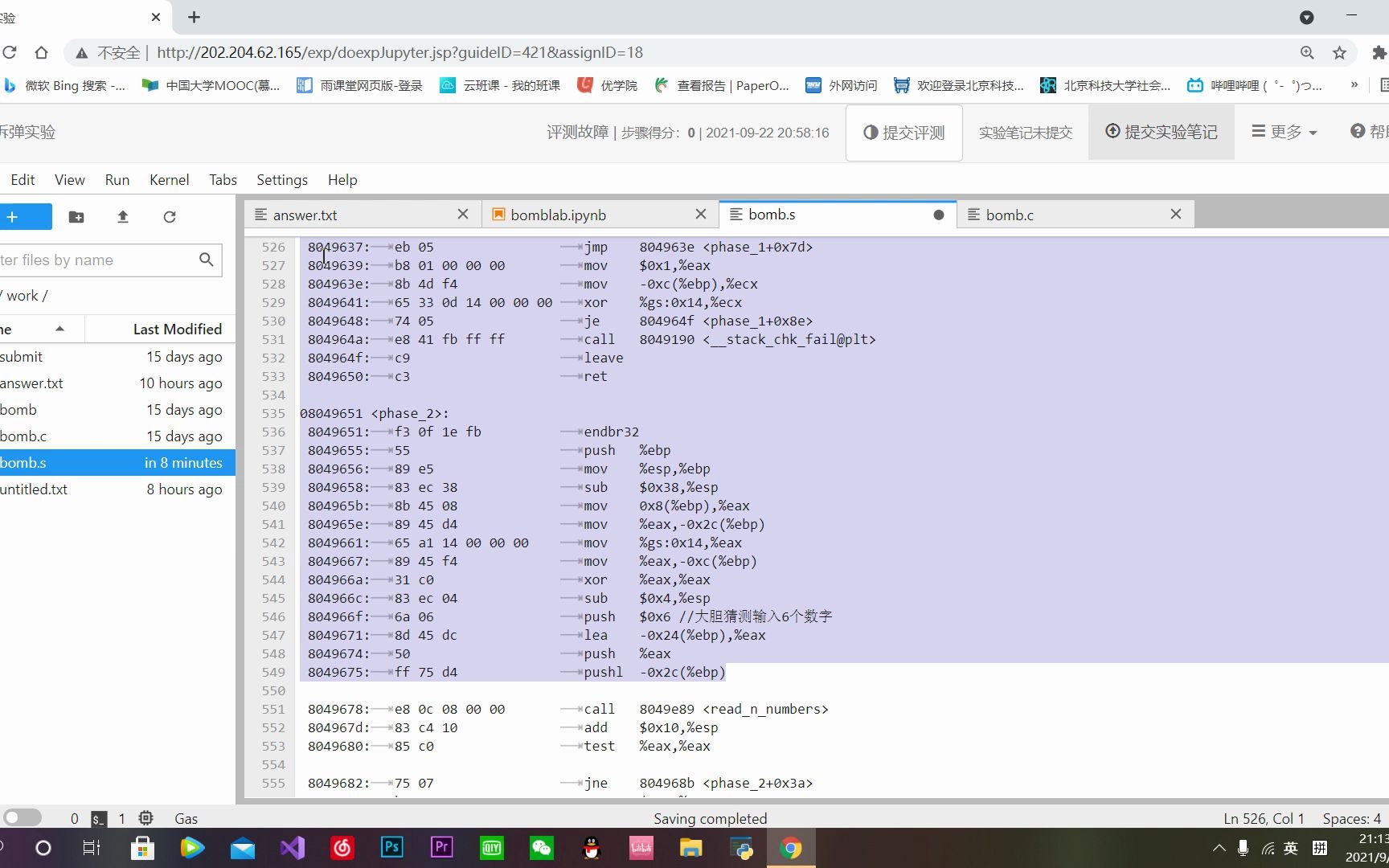
Task: Open the terminals count icon in status bar
Action: point(98,818)
